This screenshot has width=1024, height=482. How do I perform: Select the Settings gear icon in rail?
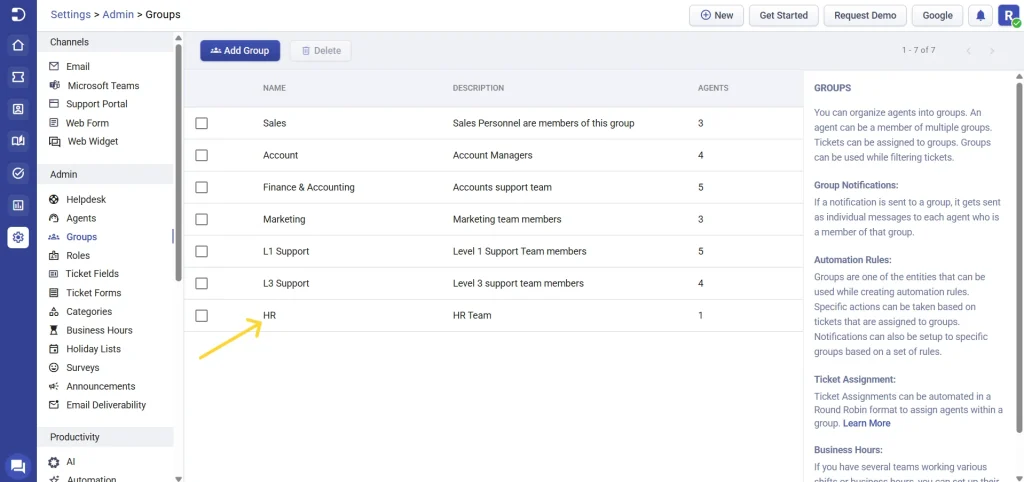tap(18, 237)
